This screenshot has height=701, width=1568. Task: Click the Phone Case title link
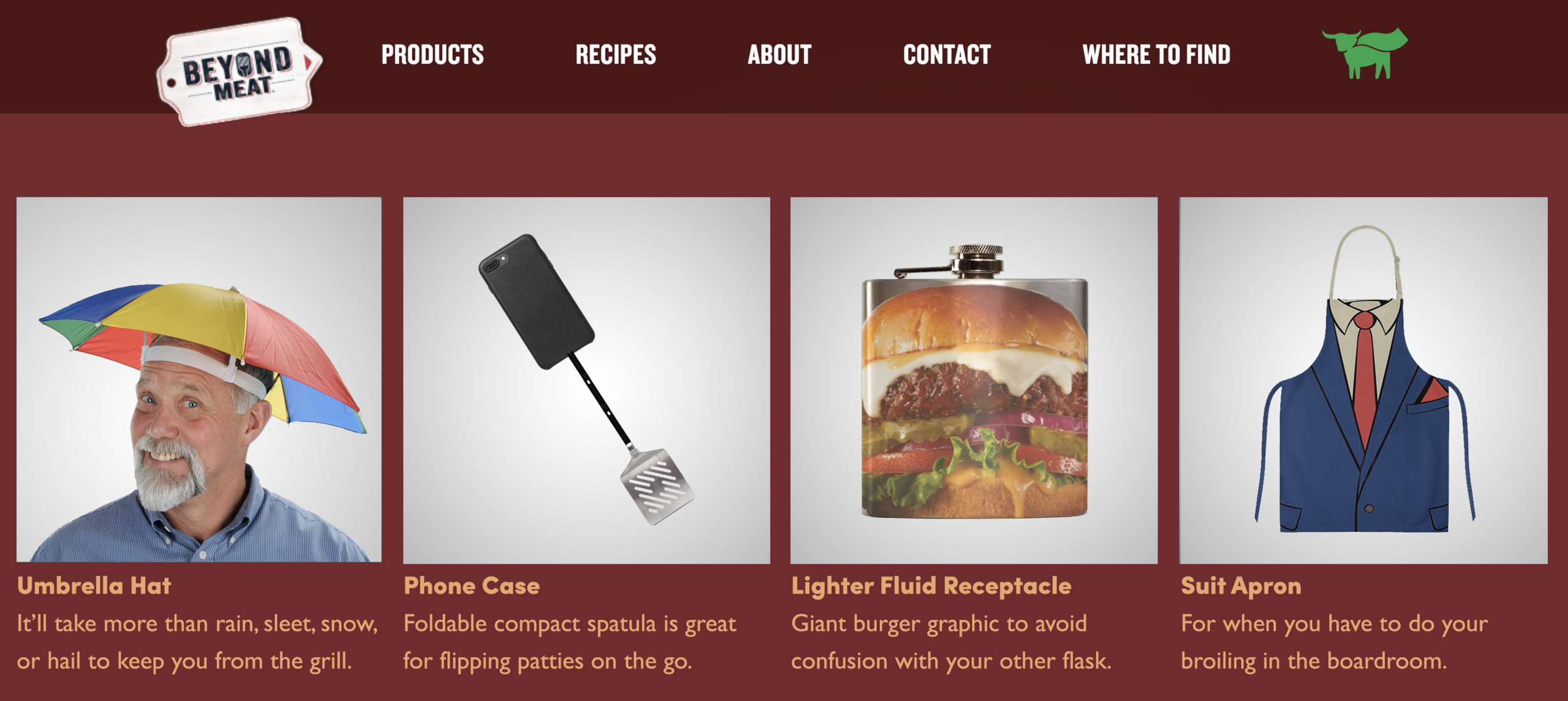pos(472,586)
